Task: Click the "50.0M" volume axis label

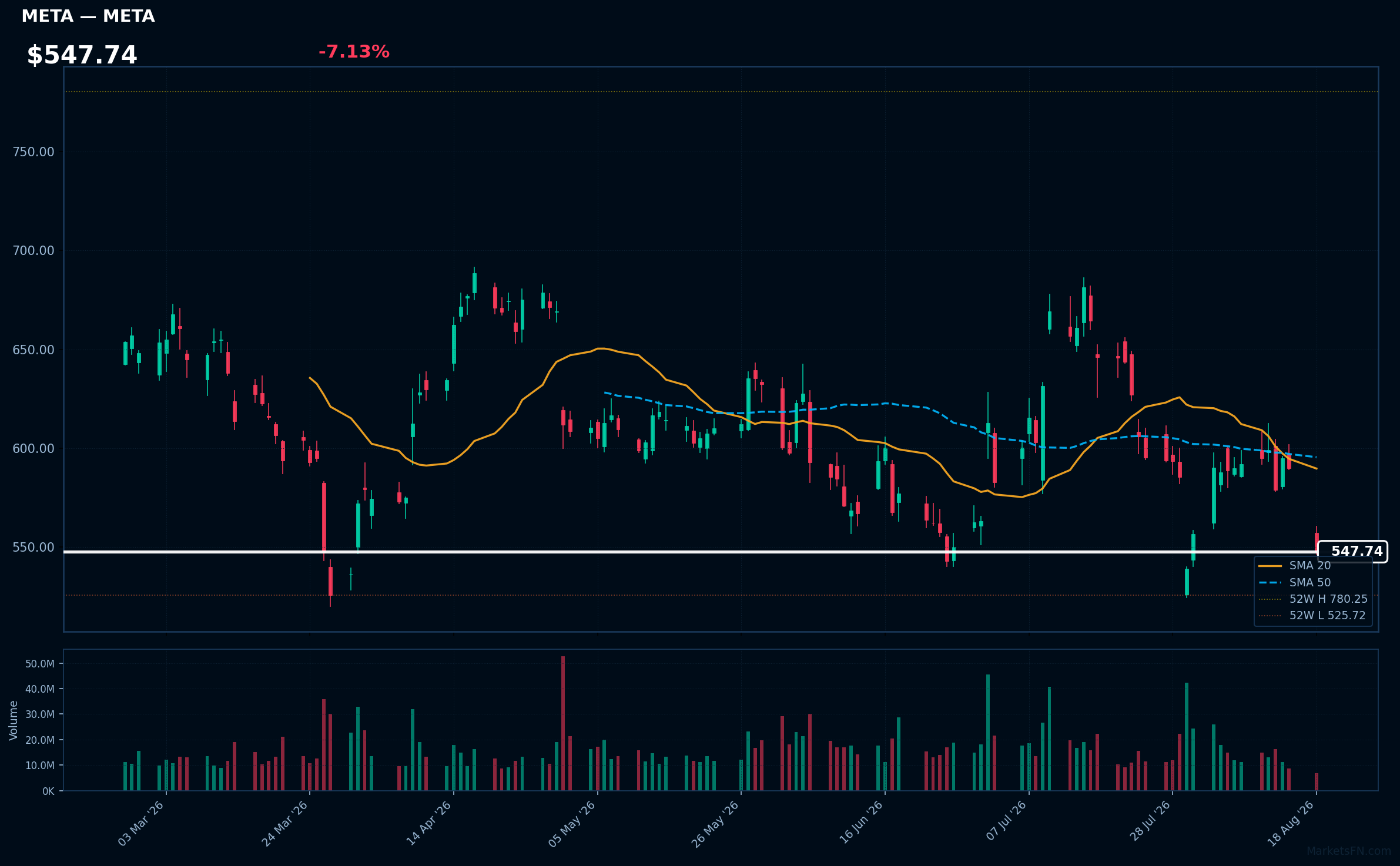Action: pos(40,664)
